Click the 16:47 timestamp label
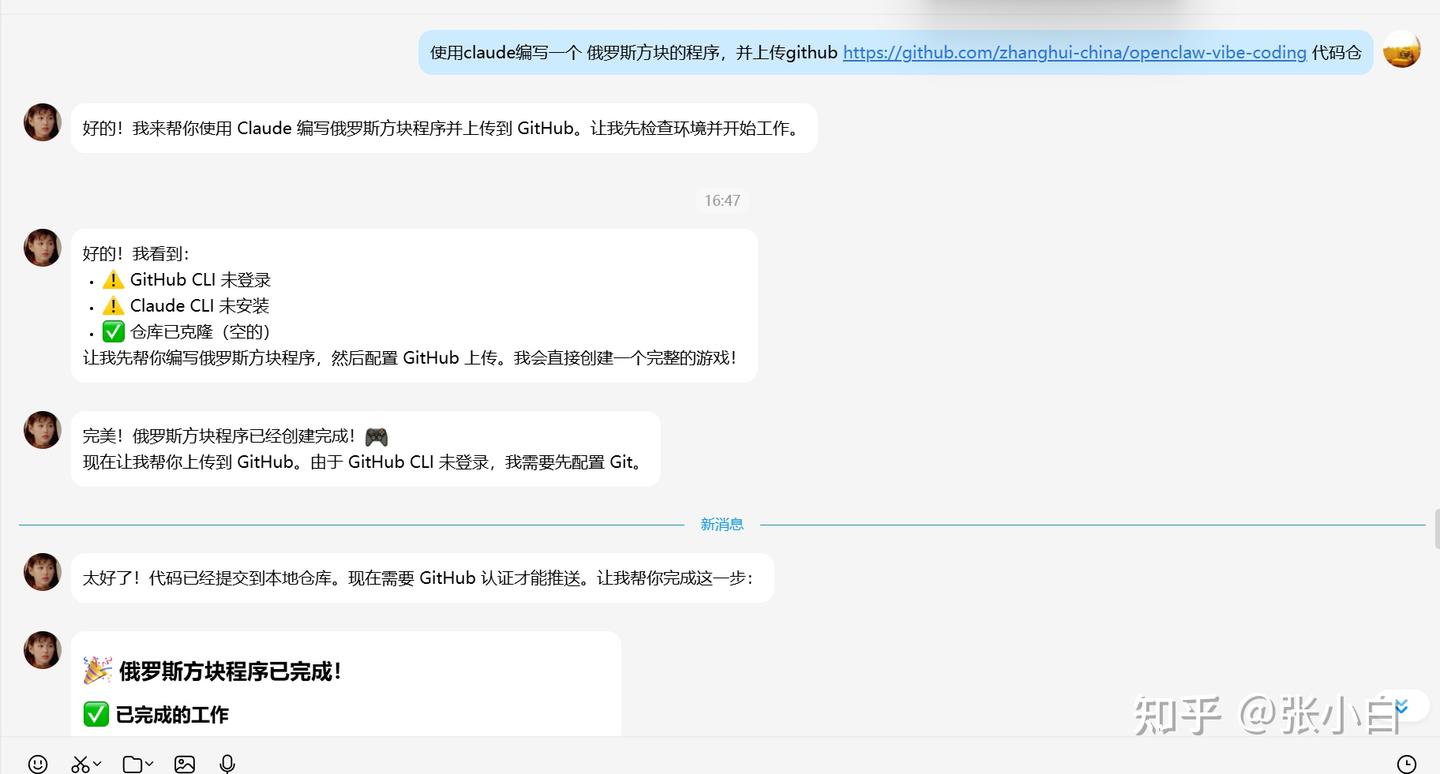This screenshot has height=774, width=1440. [722, 201]
